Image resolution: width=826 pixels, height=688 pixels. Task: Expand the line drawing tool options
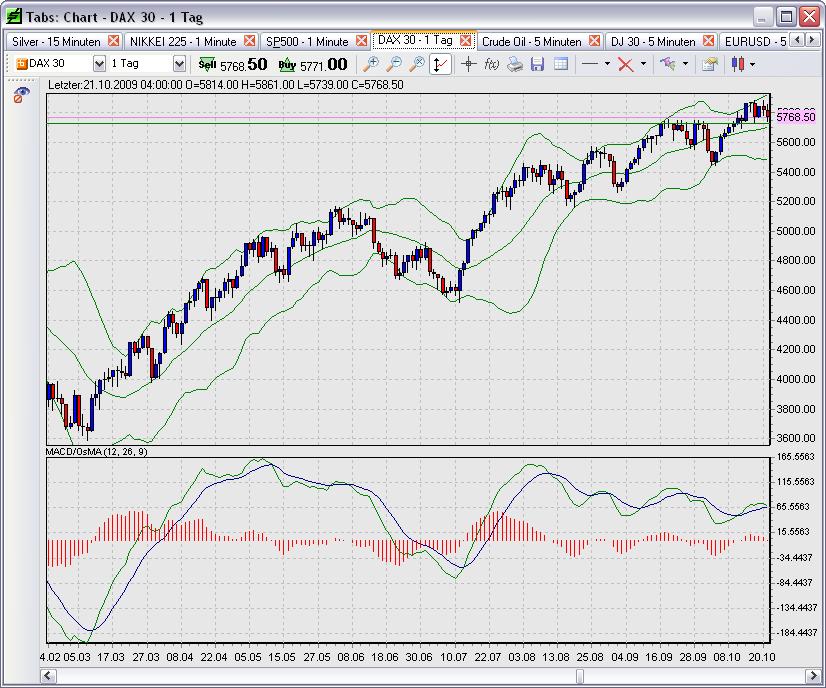607,64
